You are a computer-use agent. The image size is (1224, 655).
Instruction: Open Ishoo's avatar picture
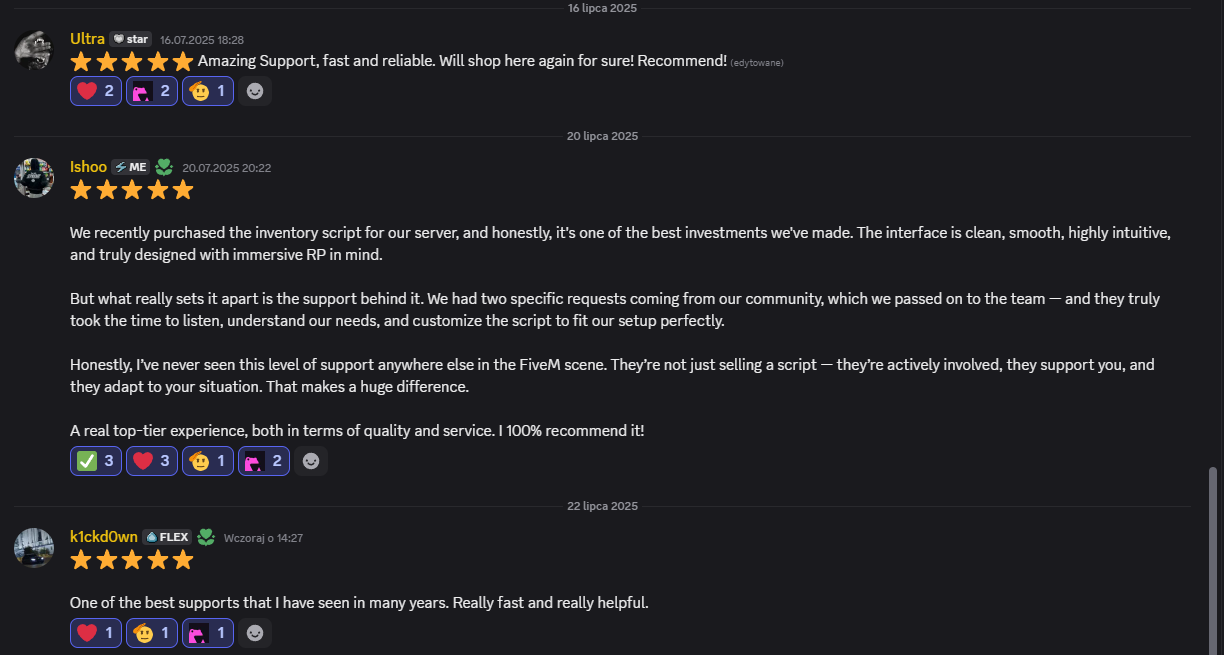coord(34,177)
